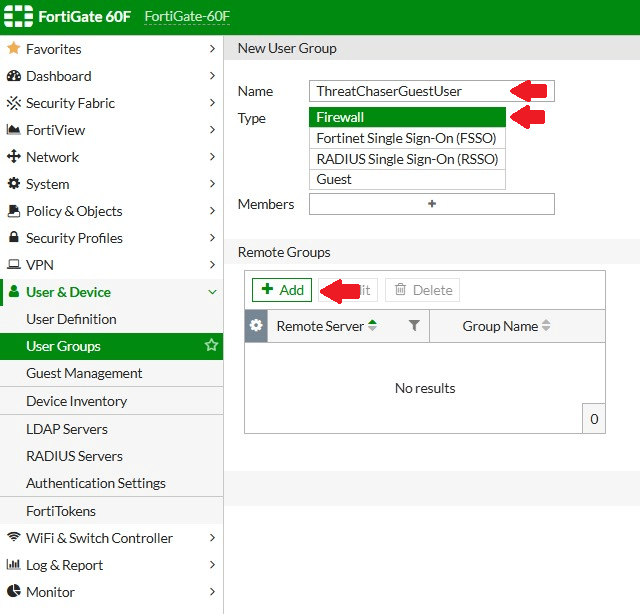The width and height of the screenshot is (640, 614).
Task: Click the VPN monitor icon in sidebar
Action: 14,265
